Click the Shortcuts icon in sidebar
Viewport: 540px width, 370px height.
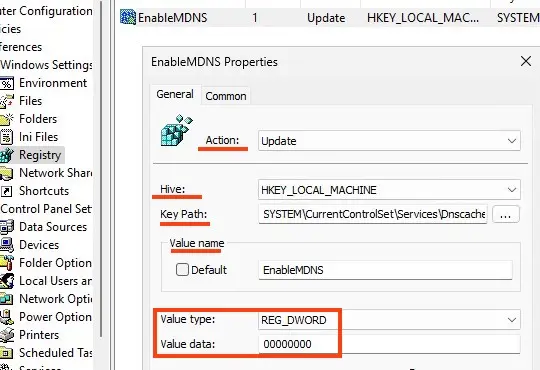(7, 191)
